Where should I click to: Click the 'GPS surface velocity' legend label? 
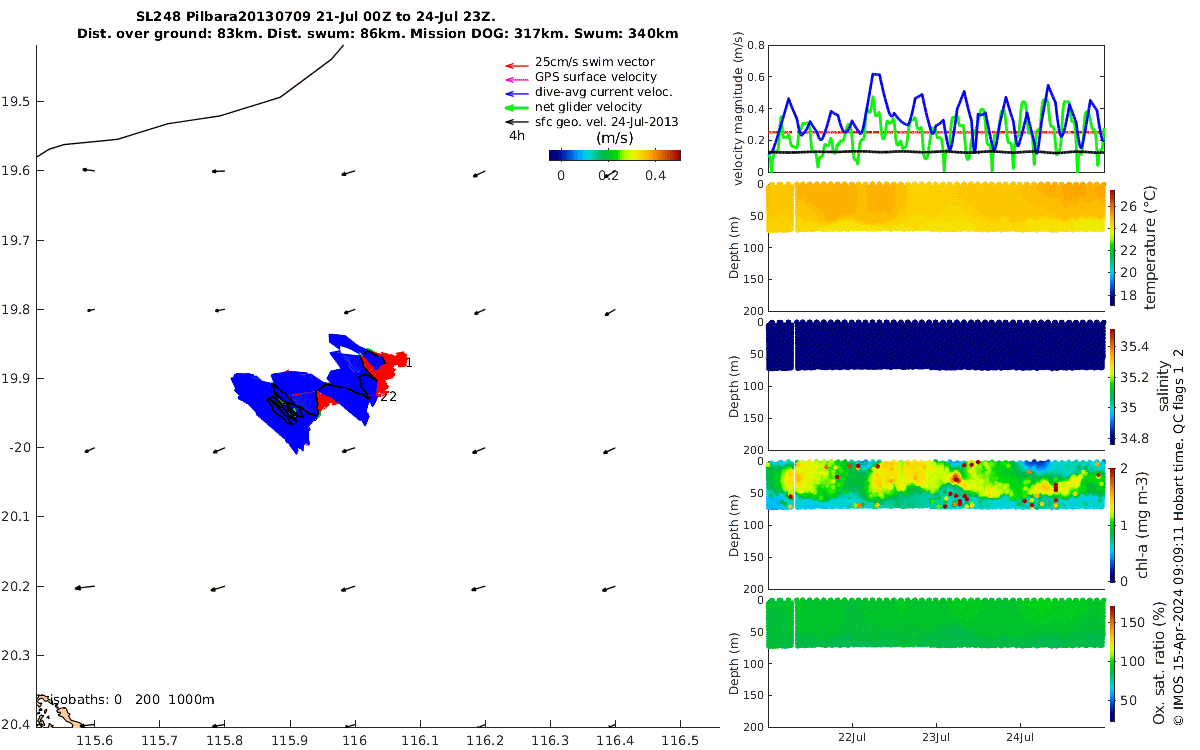(596, 77)
